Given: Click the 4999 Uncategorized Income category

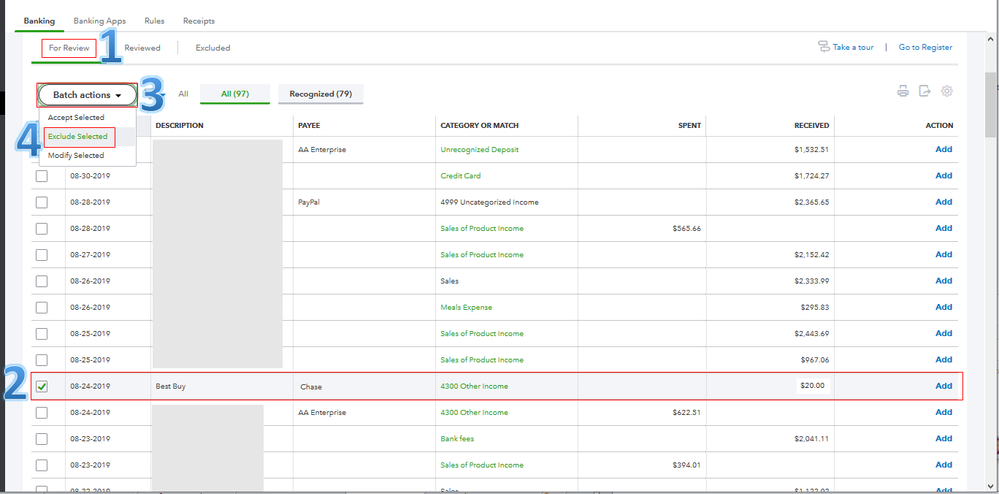Looking at the screenshot, I should pos(489,202).
